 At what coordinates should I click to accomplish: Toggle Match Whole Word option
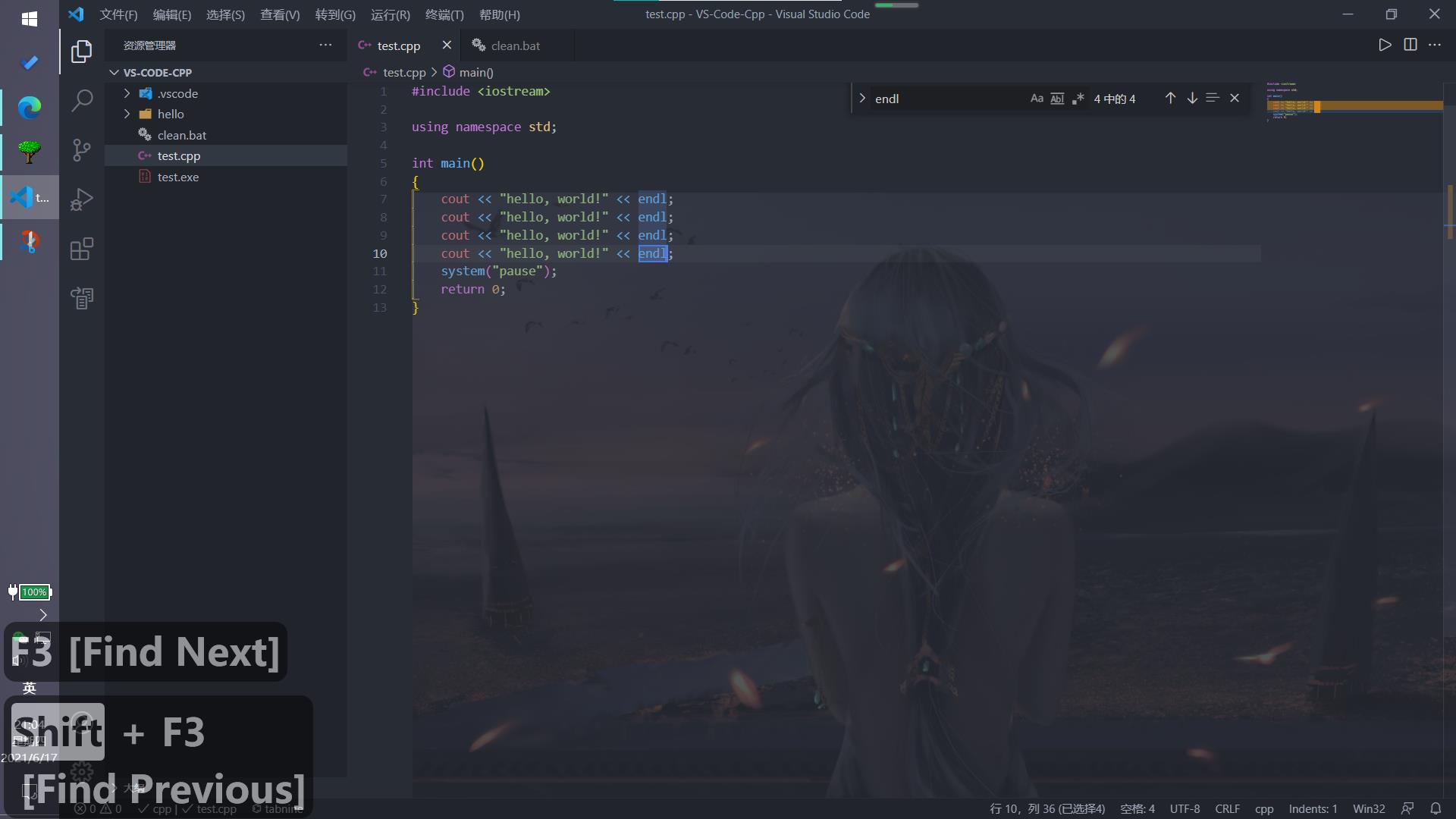(1057, 99)
